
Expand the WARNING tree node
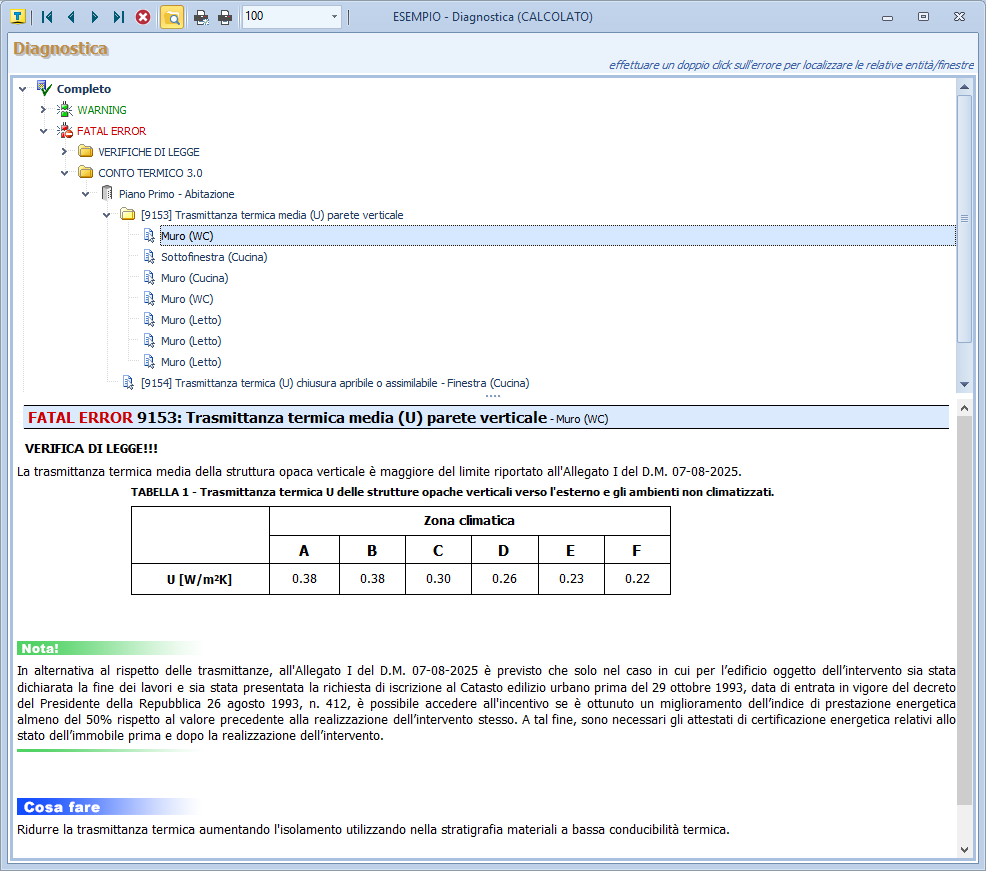pos(43,110)
